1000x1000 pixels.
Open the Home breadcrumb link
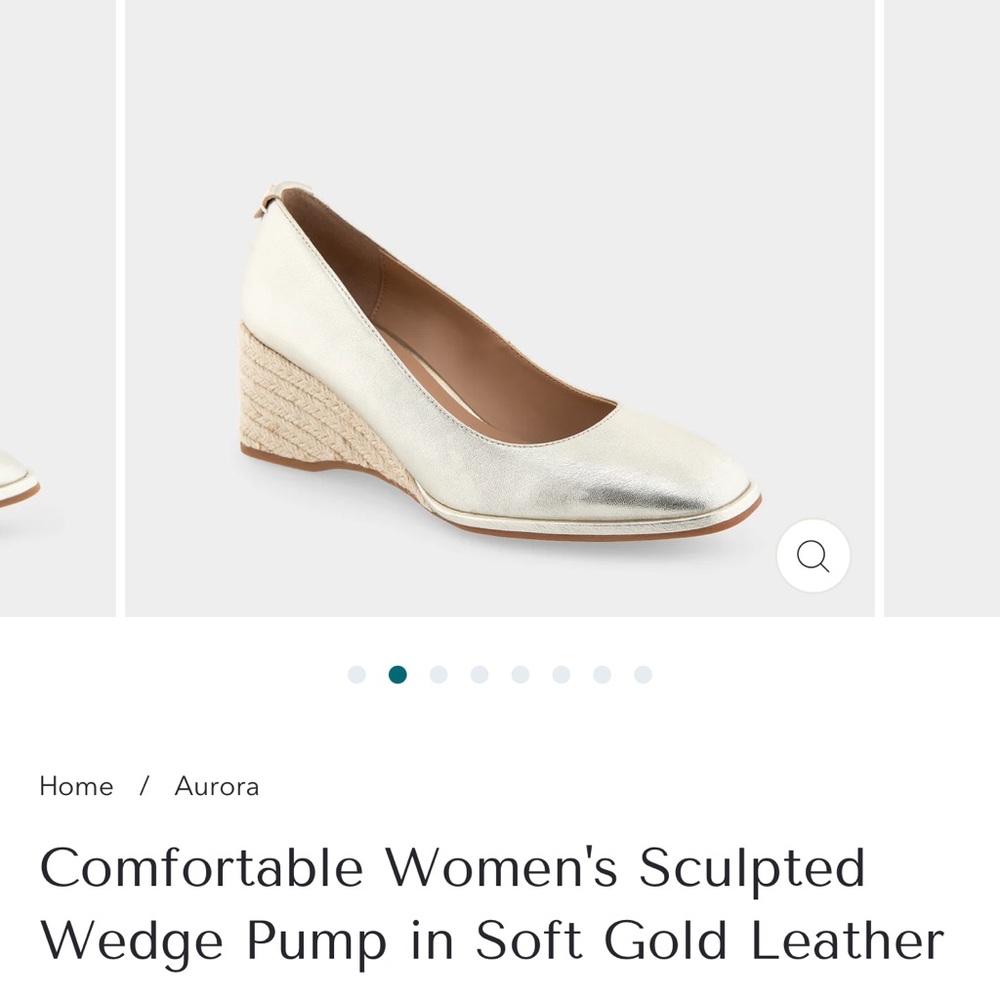tap(75, 786)
